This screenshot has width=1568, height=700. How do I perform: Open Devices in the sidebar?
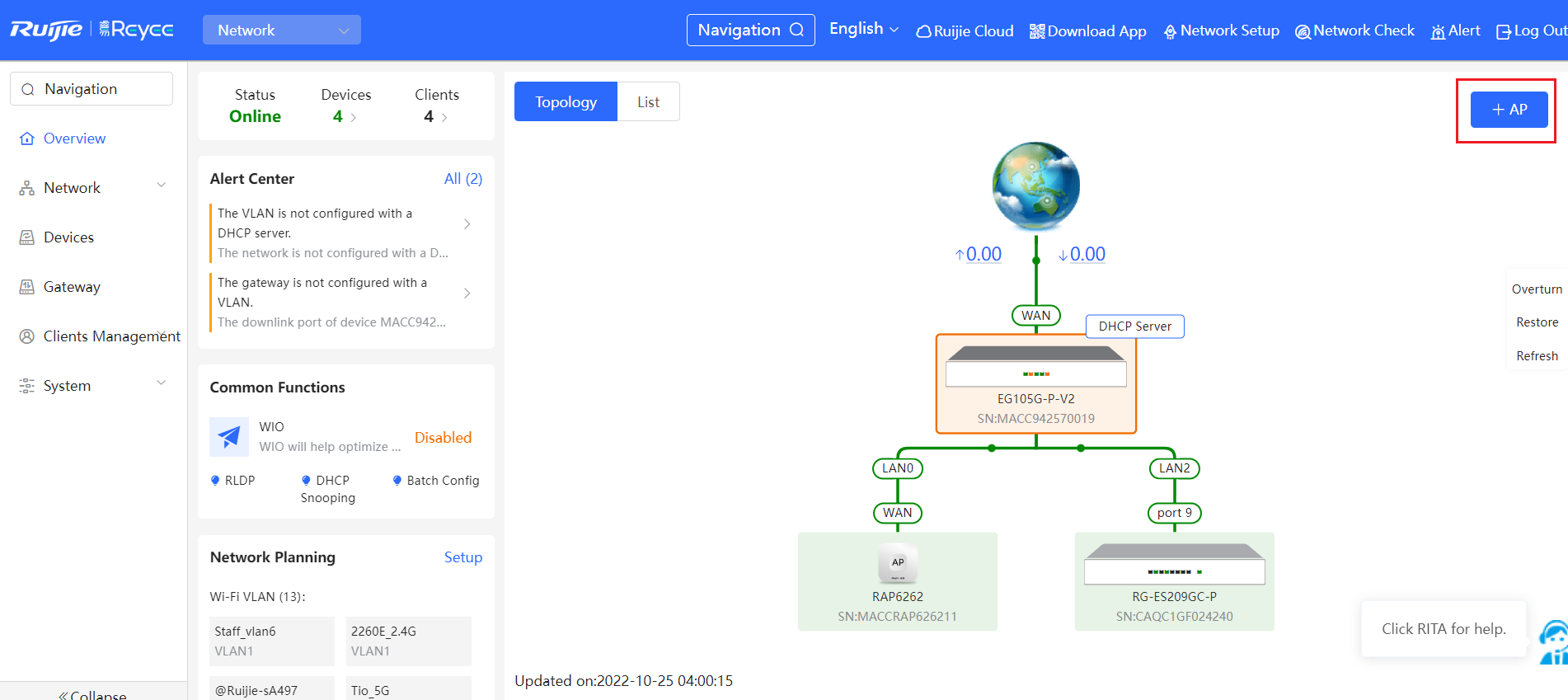(x=68, y=237)
